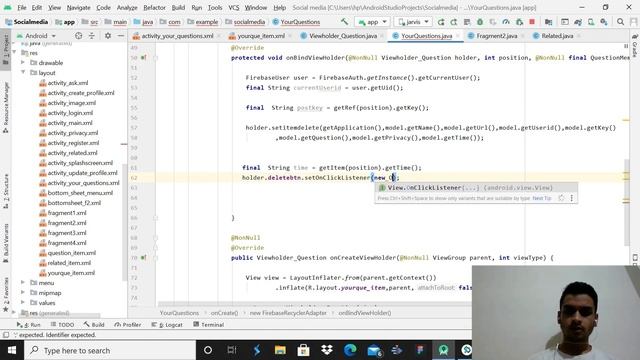
Task: Select View.OnClickListener completion suggestion
Action: tap(476, 188)
